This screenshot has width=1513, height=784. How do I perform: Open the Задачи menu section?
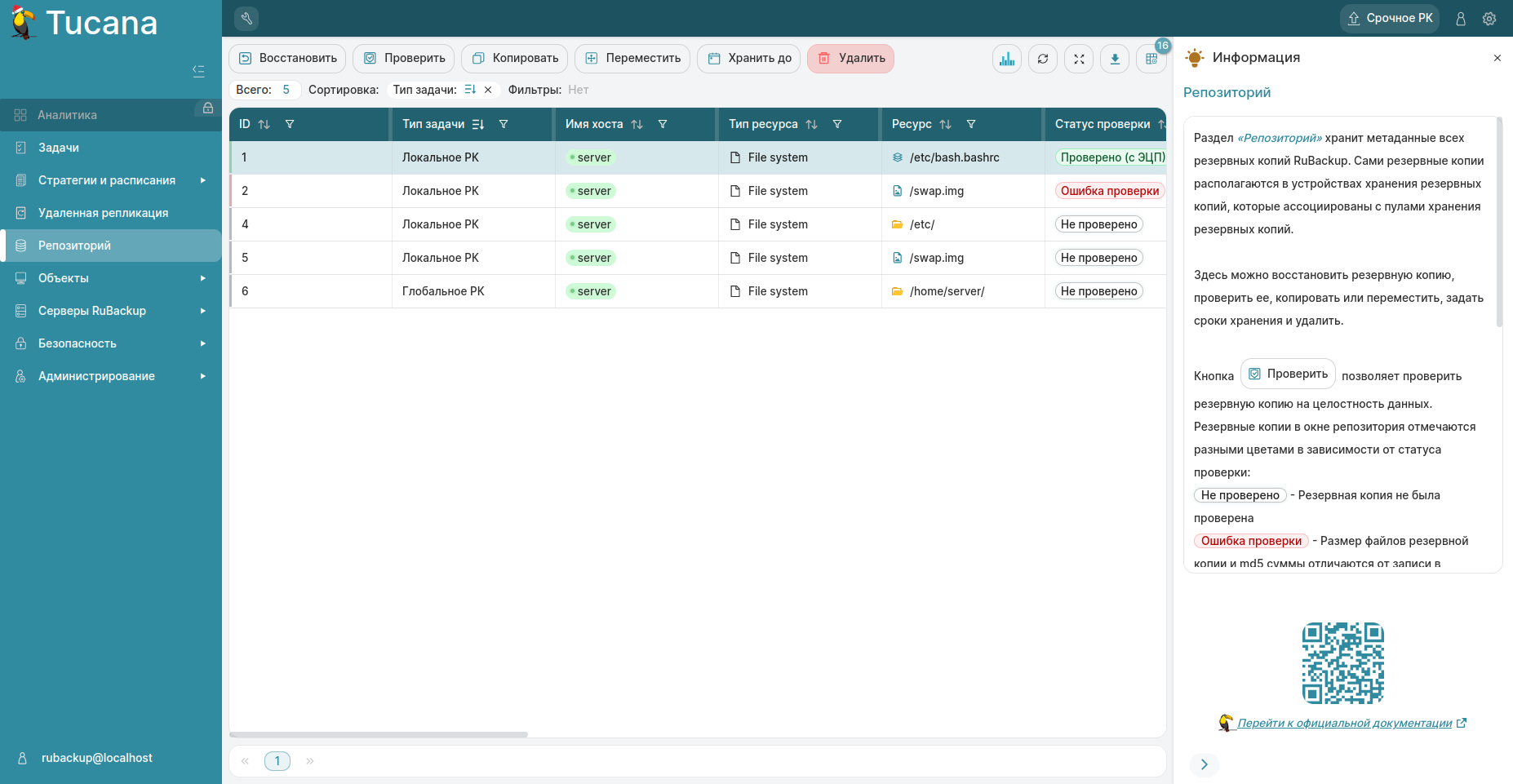[x=59, y=148]
